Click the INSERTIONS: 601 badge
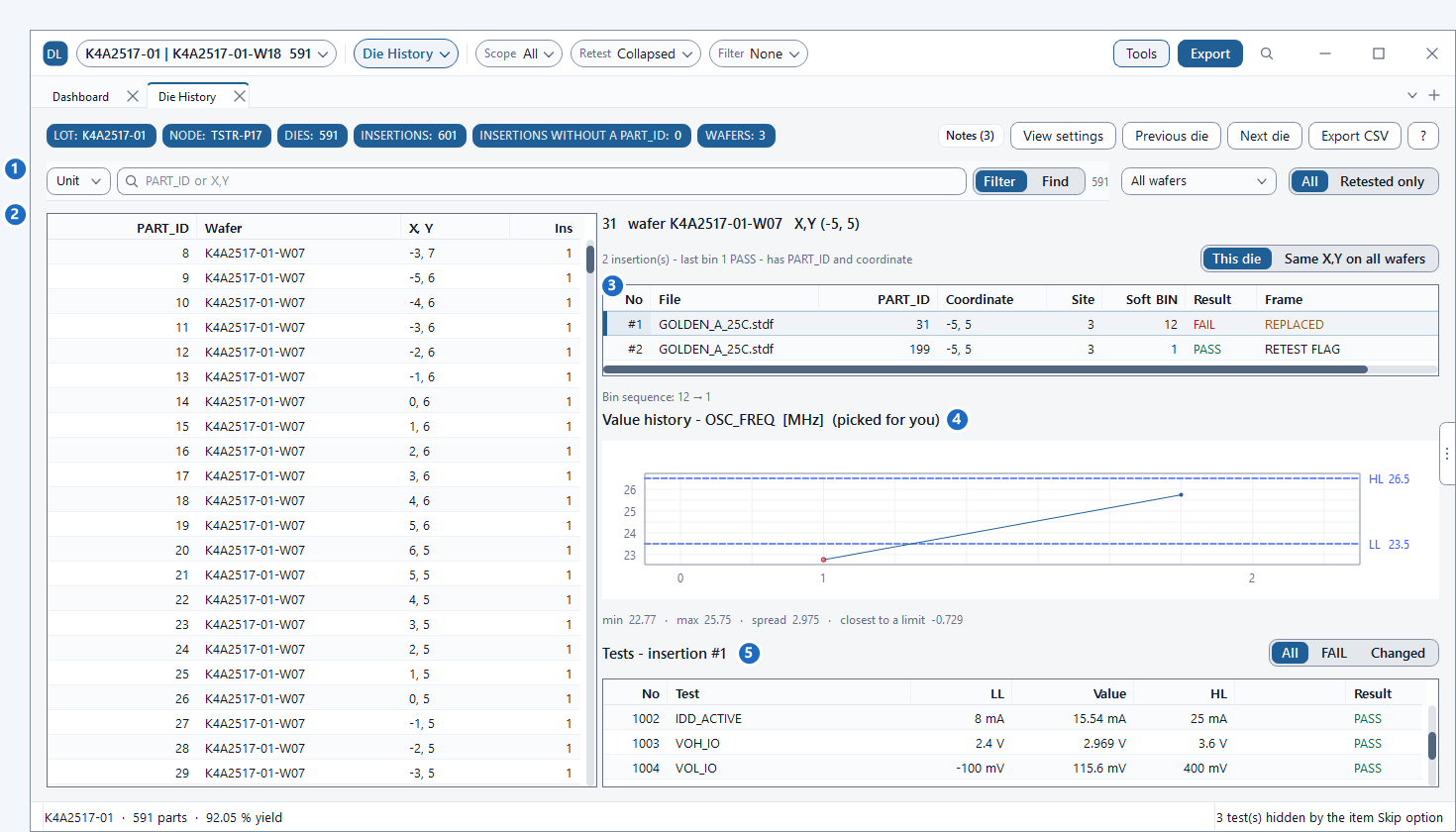The width and height of the screenshot is (1456, 832). 409,136
